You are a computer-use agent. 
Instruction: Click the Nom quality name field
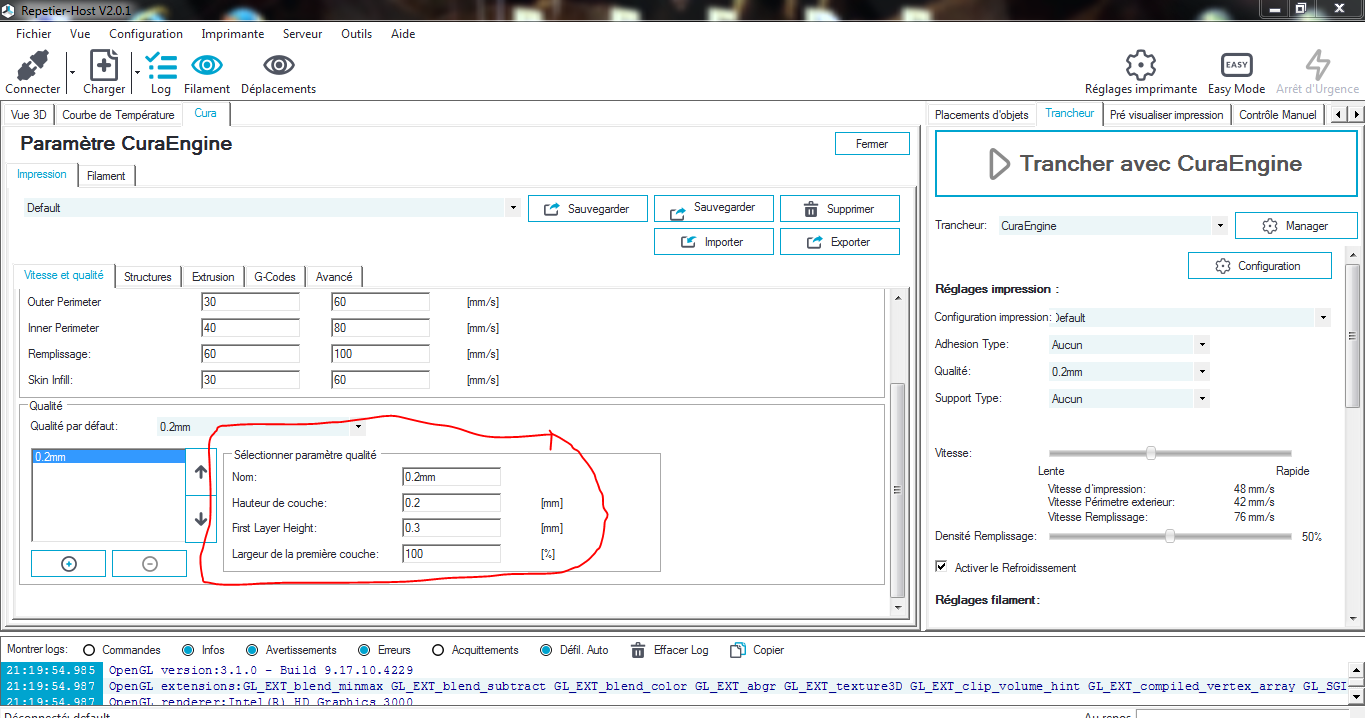click(452, 477)
